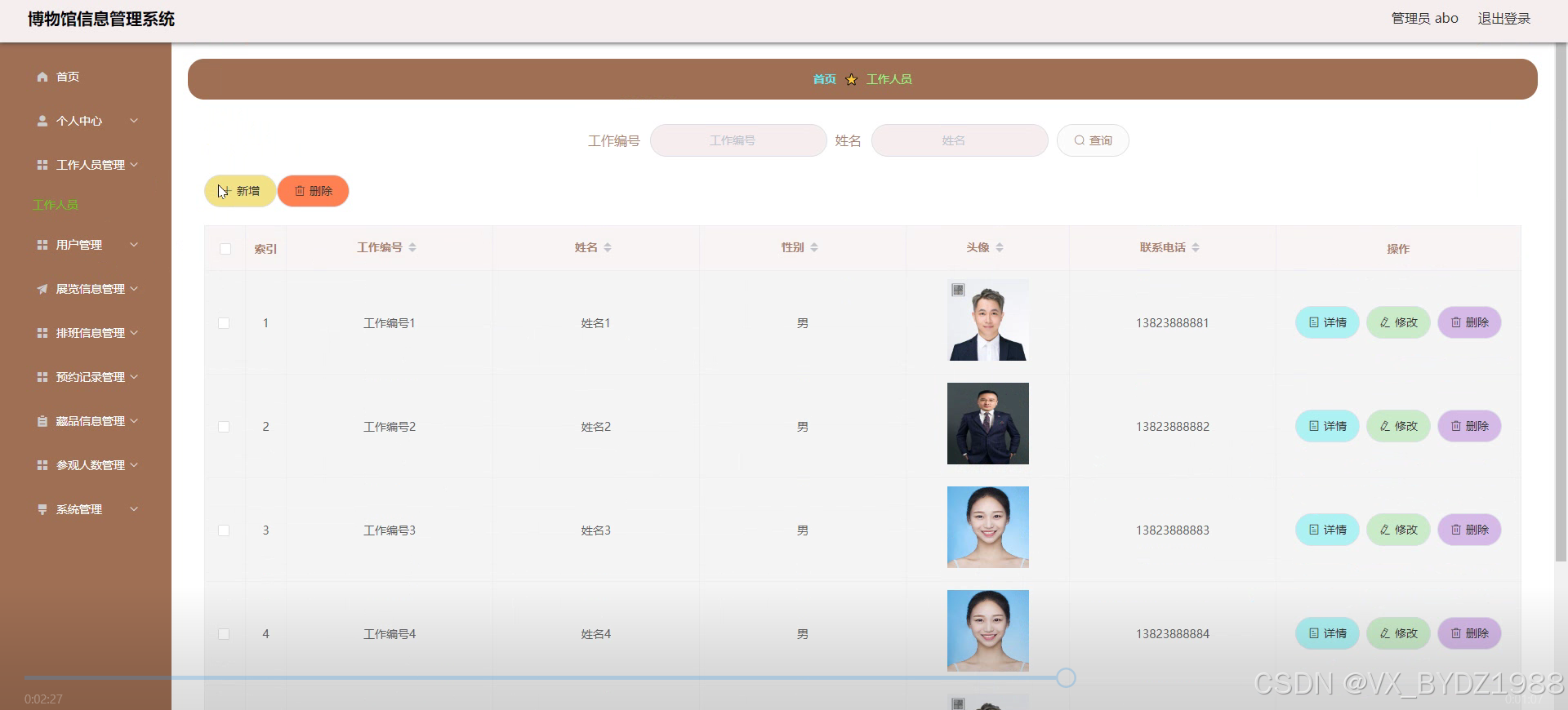Image resolution: width=1568 pixels, height=710 pixels.
Task: Click the trash icon in orange 删除 button
Action: [x=300, y=191]
